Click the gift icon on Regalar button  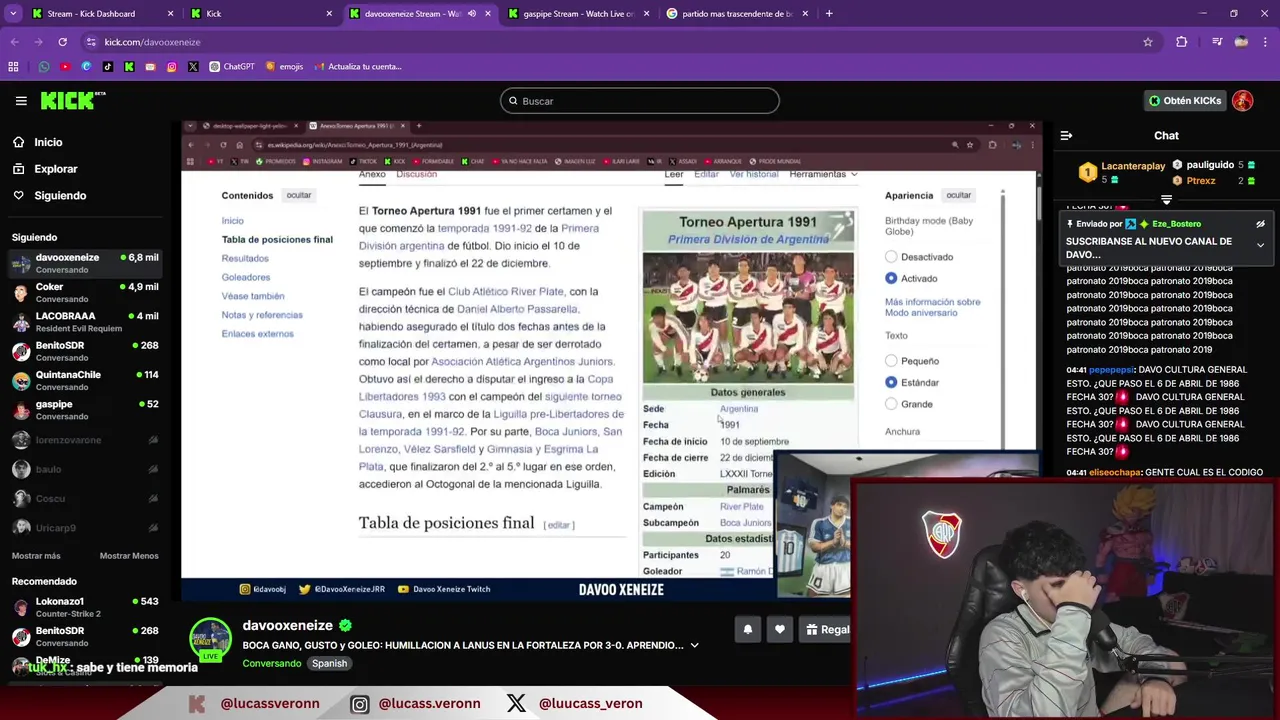[813, 630]
